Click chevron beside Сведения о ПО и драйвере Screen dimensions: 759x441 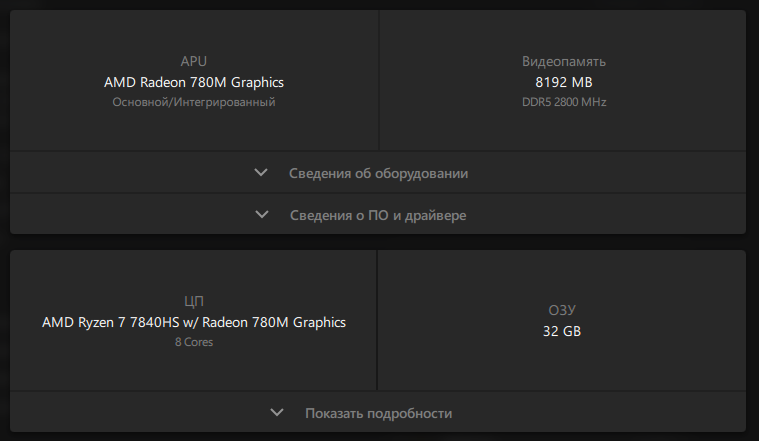(x=262, y=215)
